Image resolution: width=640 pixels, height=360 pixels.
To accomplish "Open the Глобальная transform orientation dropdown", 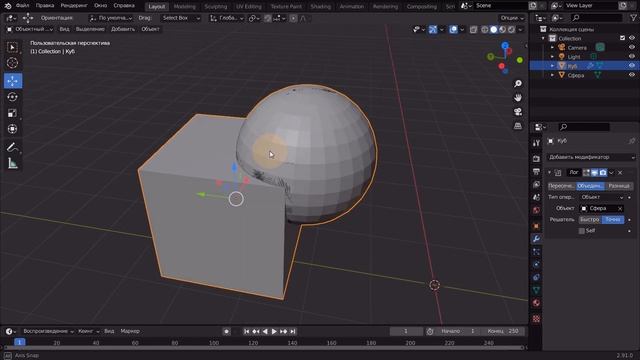I will (227, 18).
